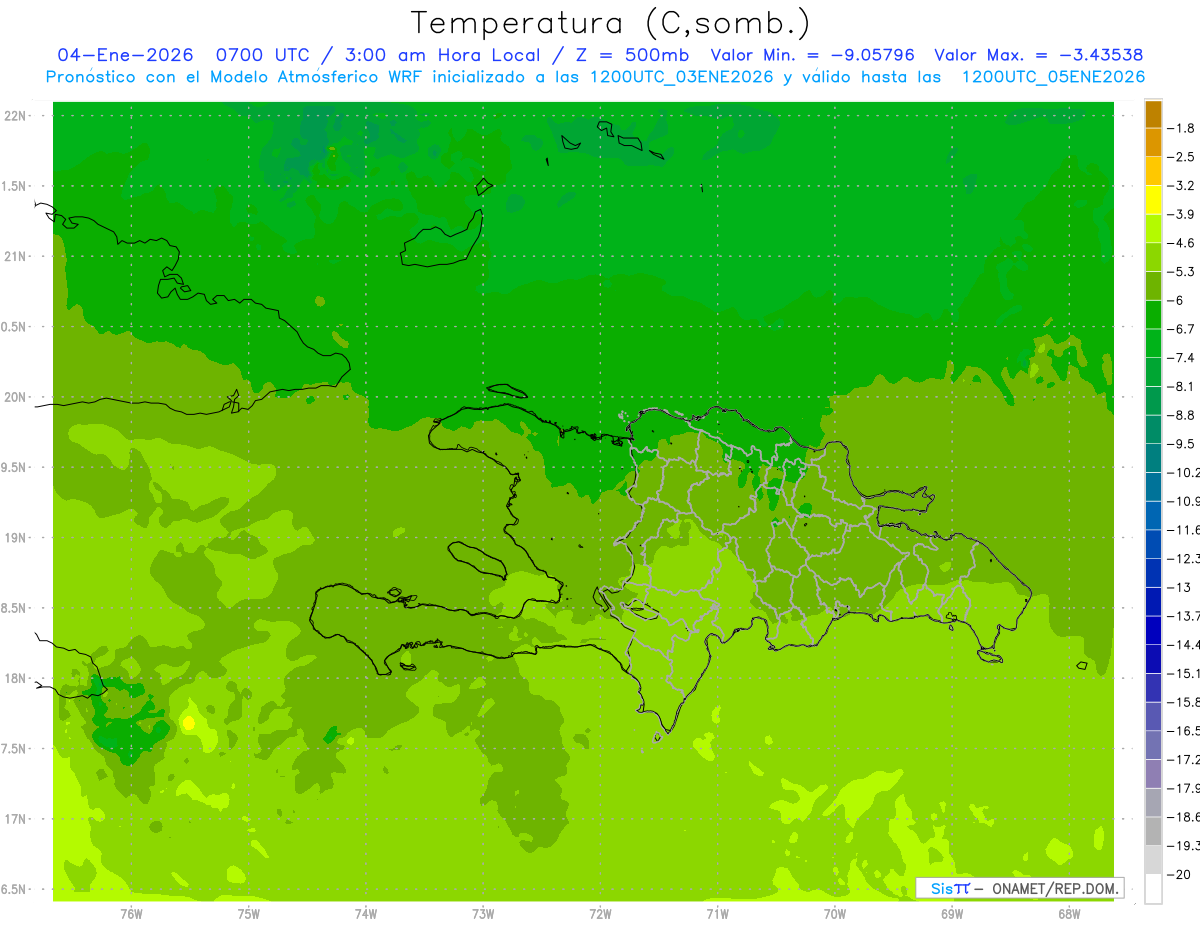This screenshot has height=927, width=1200.
Task: Click the '1200UTC_05ENE2026' valid-until text
Action: (x=1053, y=77)
